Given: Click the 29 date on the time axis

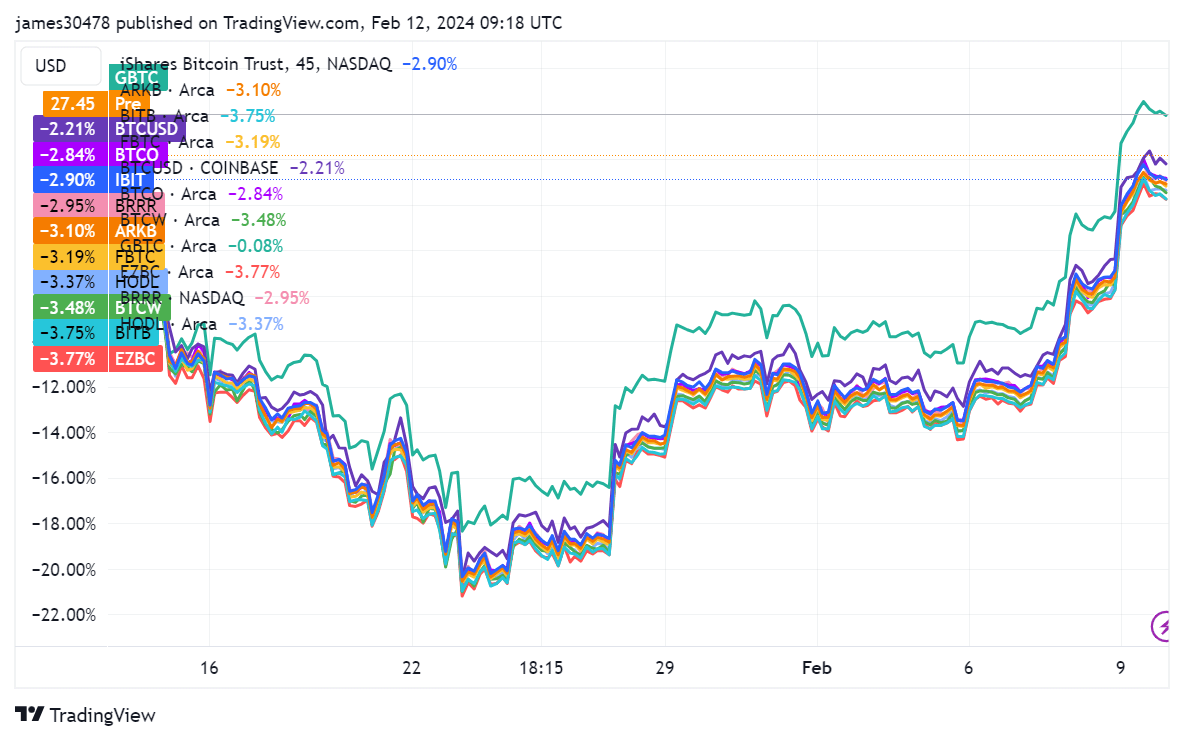Looking at the screenshot, I should point(665,667).
